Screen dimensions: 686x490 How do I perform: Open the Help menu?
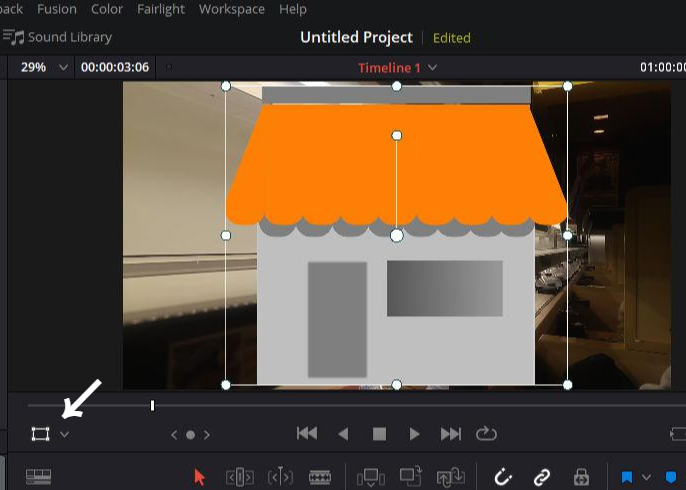pos(293,9)
